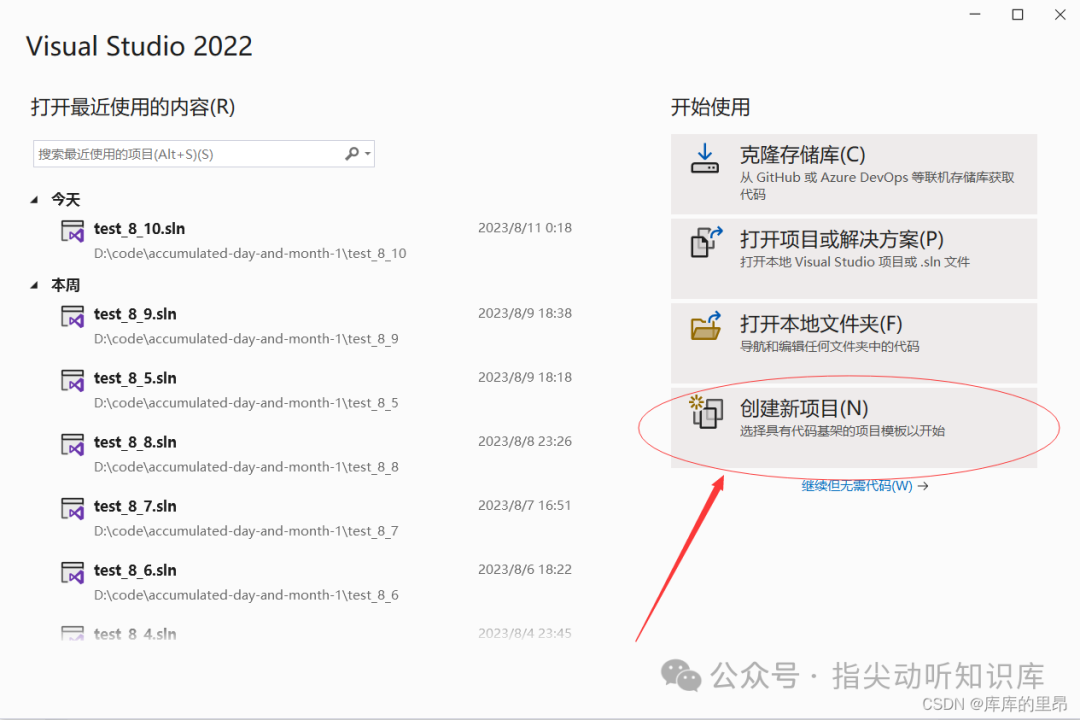This screenshot has height=720, width=1080.
Task: Click the open project or solution icon
Action: (706, 242)
